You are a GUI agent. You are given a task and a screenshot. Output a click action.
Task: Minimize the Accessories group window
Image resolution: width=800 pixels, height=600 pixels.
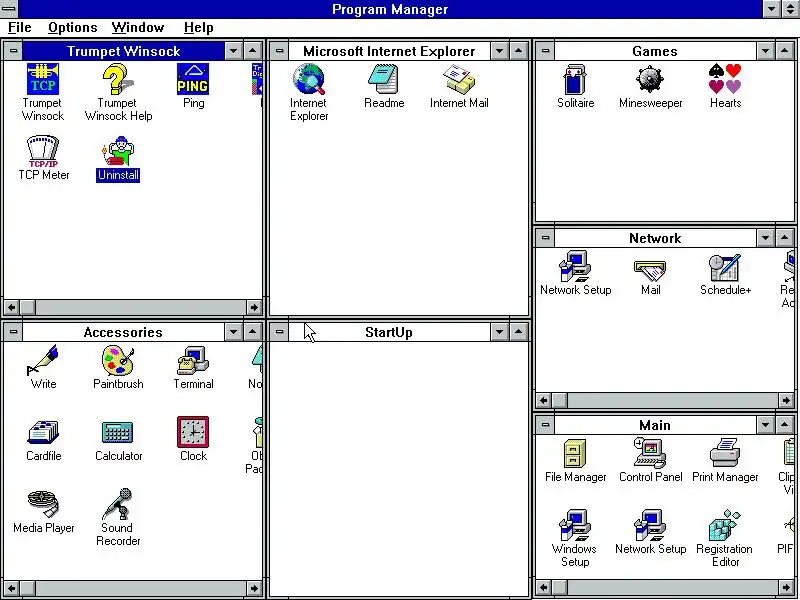tap(234, 332)
